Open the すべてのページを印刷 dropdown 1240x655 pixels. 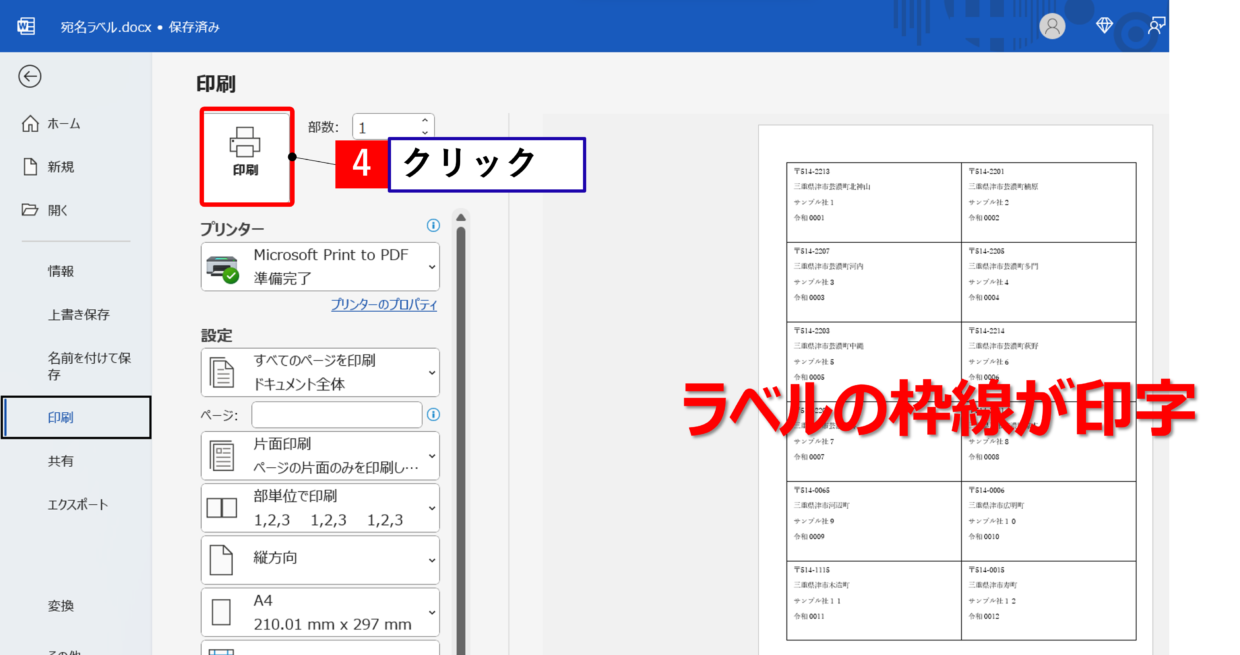320,372
